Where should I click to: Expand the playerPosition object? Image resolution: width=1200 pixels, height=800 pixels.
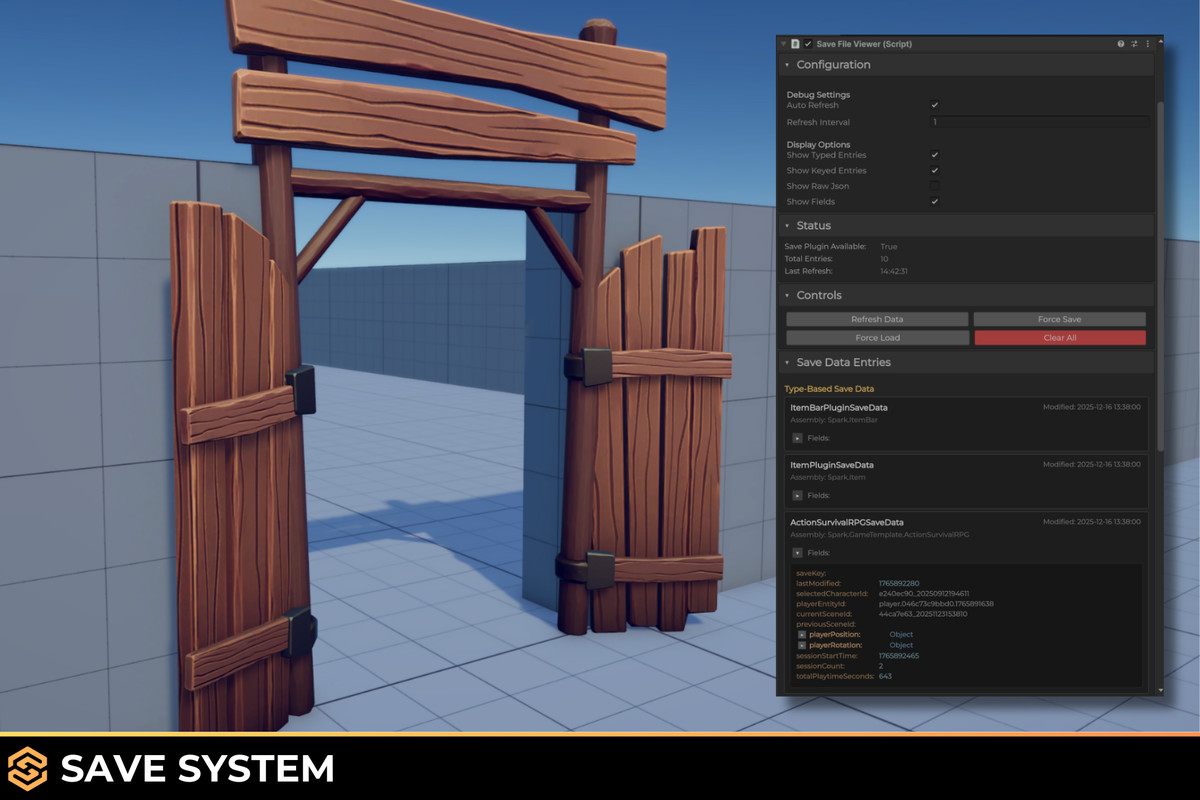pos(802,633)
